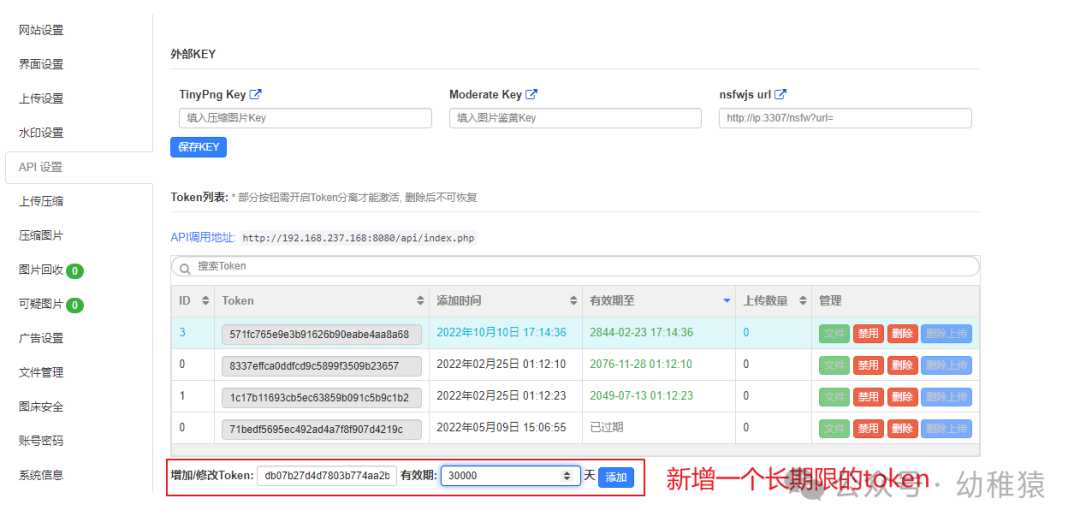The width and height of the screenshot is (1080, 528).
Task: Sort table by 添加时间 column arrows
Action: pyautogui.click(x=573, y=301)
